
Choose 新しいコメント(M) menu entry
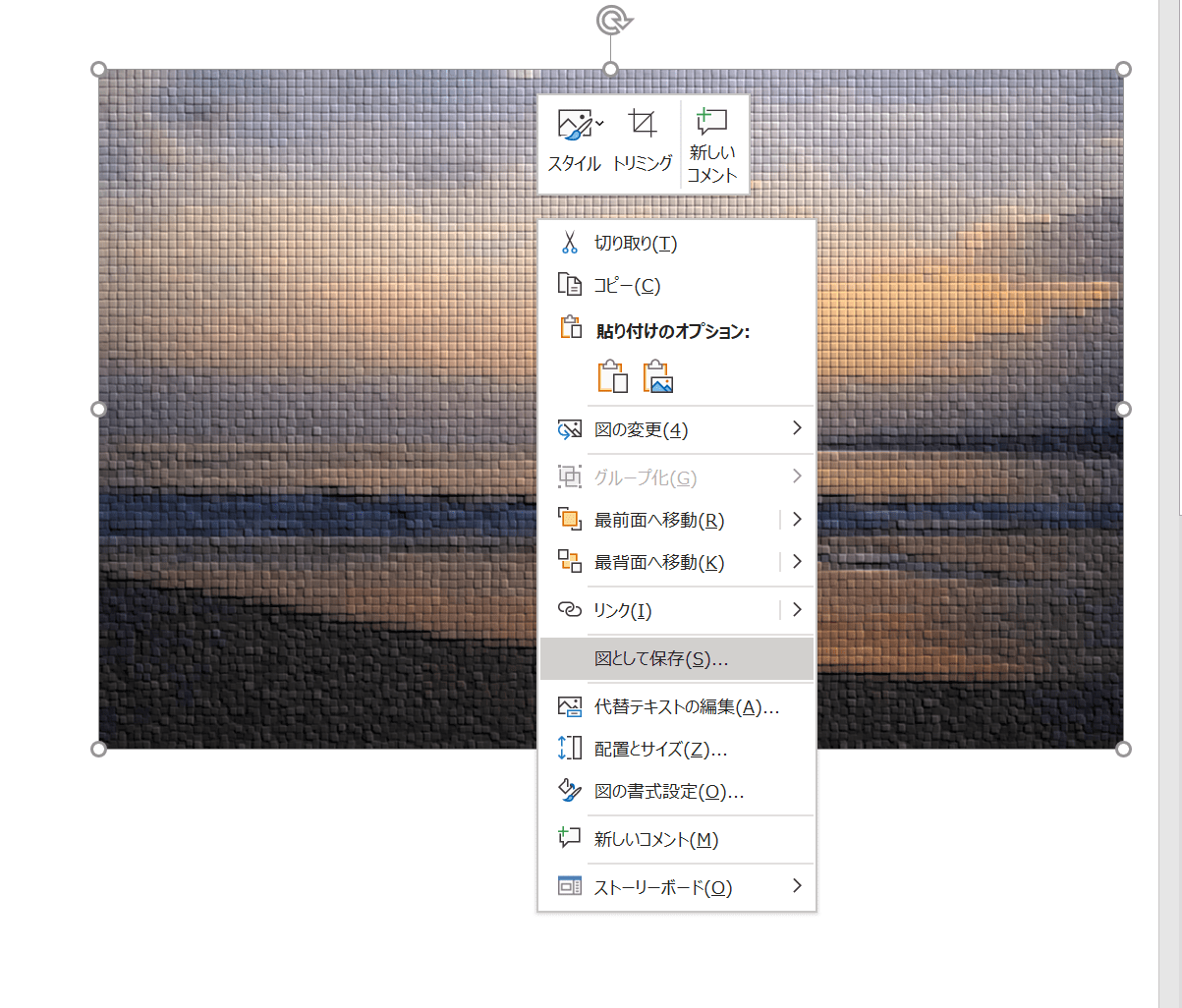pos(677,839)
